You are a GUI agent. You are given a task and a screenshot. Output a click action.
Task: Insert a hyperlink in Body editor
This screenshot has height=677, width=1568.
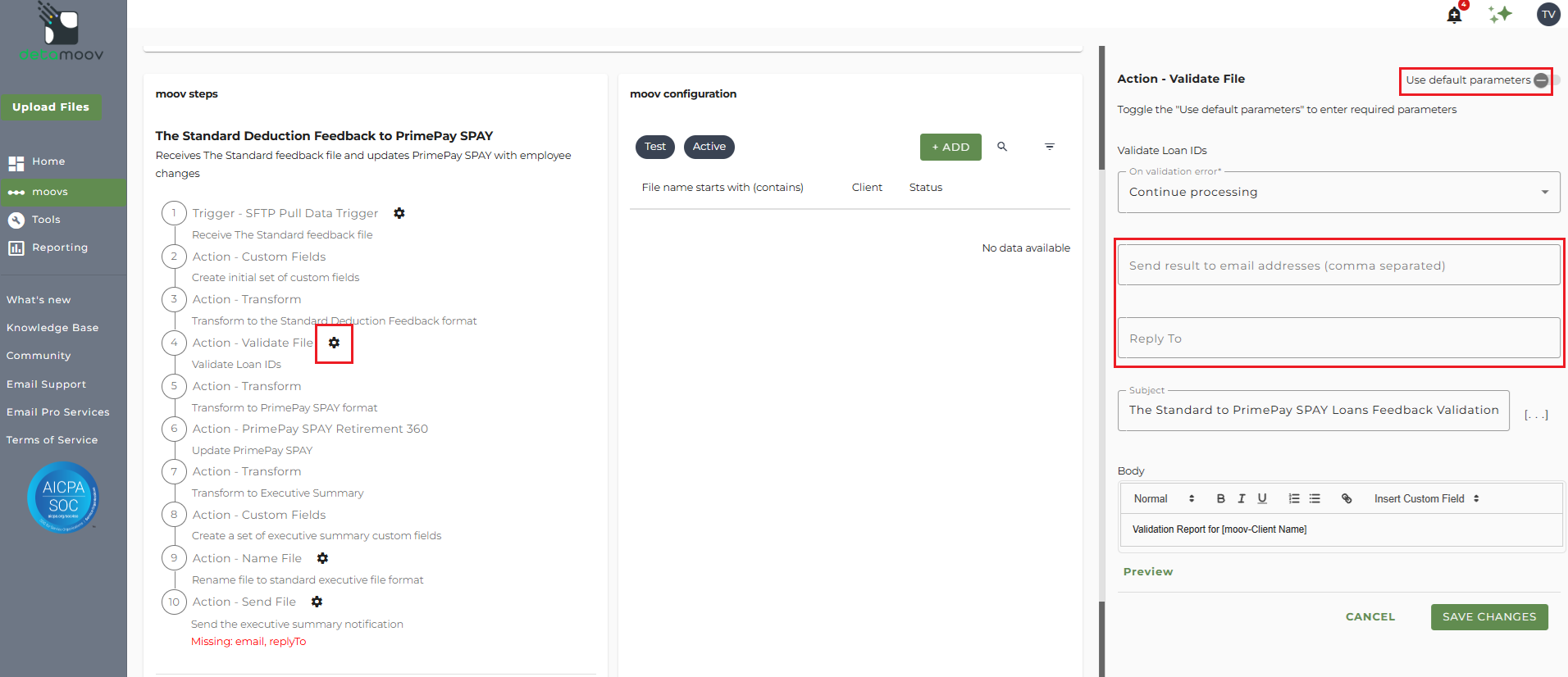click(x=1347, y=498)
